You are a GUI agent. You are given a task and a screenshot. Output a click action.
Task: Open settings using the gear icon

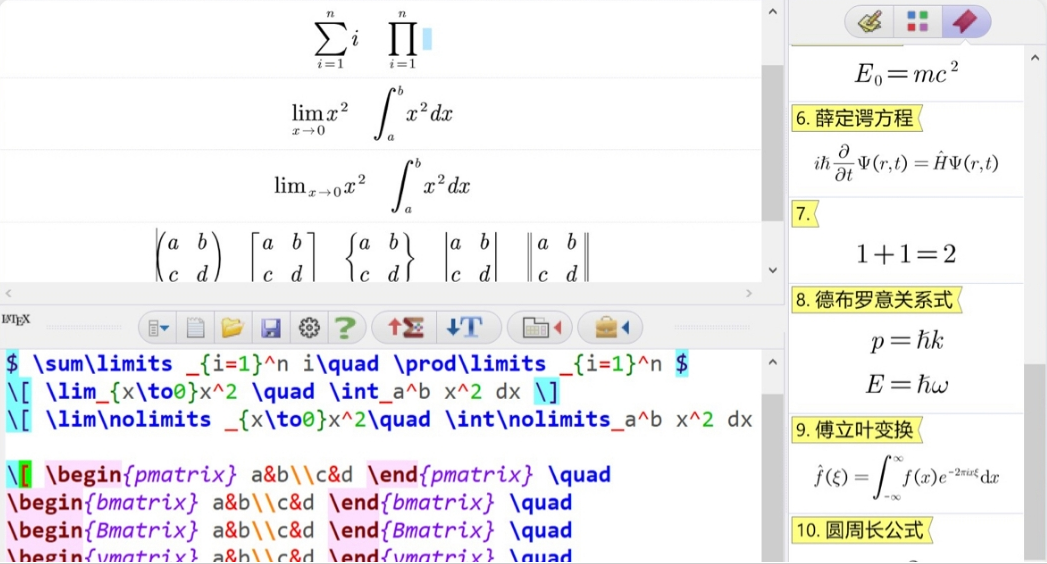pyautogui.click(x=309, y=327)
